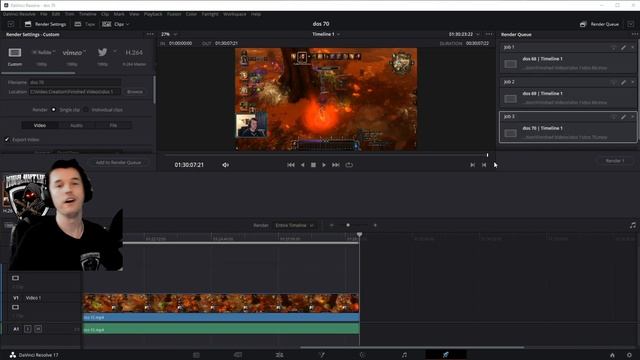Select the Single clip render option

pyautogui.click(x=53, y=110)
